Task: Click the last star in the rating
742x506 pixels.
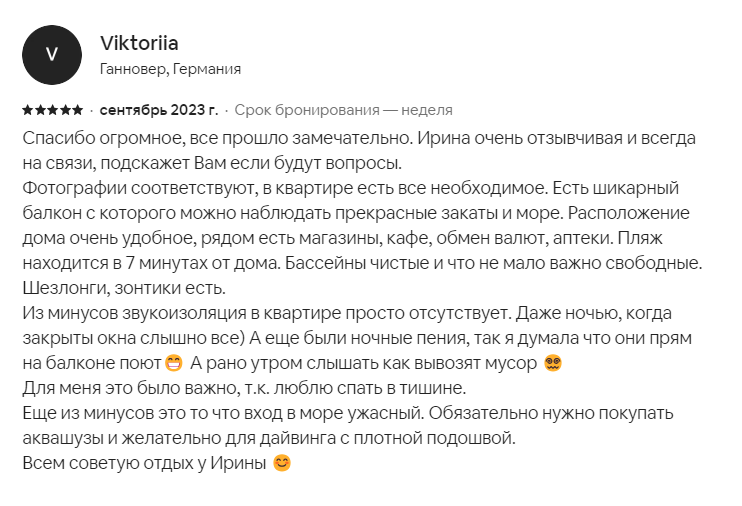Action: pos(77,110)
